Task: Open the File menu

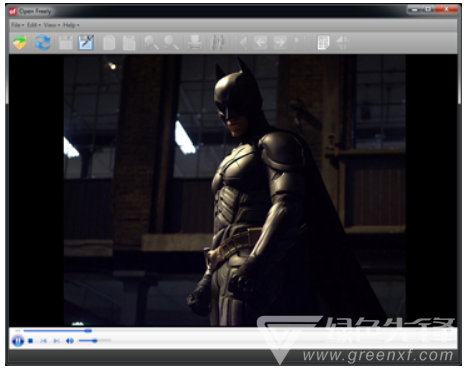Action: (x=17, y=25)
